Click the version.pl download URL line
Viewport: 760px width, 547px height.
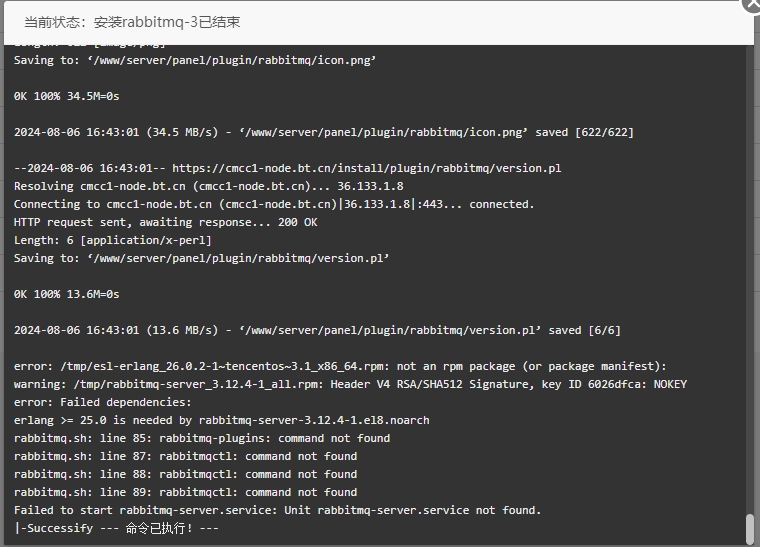click(x=287, y=168)
